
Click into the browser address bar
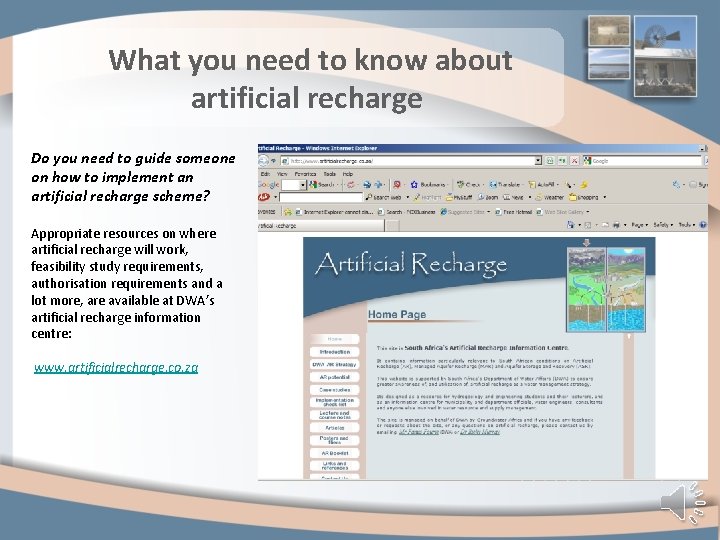411,161
